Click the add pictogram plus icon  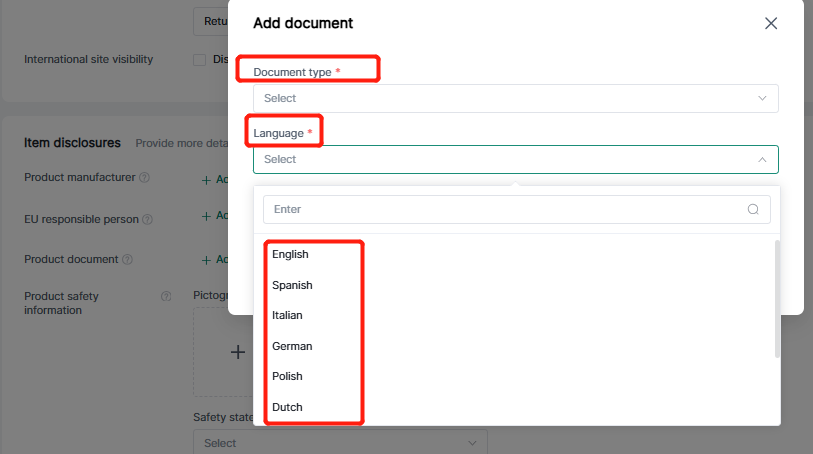238,352
